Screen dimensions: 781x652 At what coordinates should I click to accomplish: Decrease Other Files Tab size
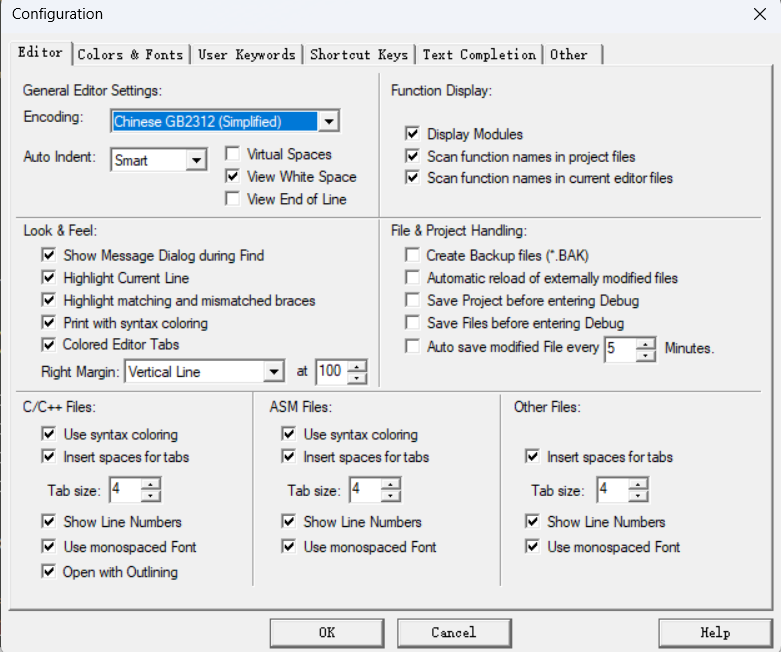(x=638, y=496)
